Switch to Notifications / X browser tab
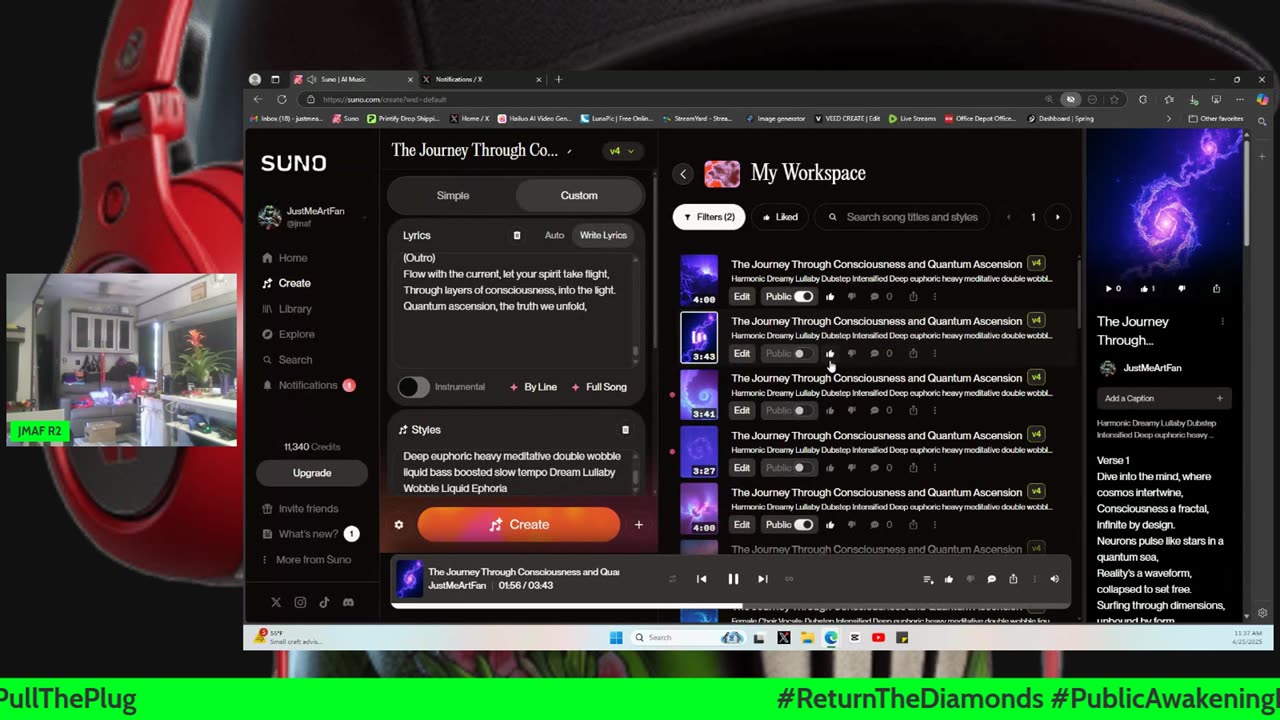This screenshot has height=720, width=1280. tap(483, 80)
